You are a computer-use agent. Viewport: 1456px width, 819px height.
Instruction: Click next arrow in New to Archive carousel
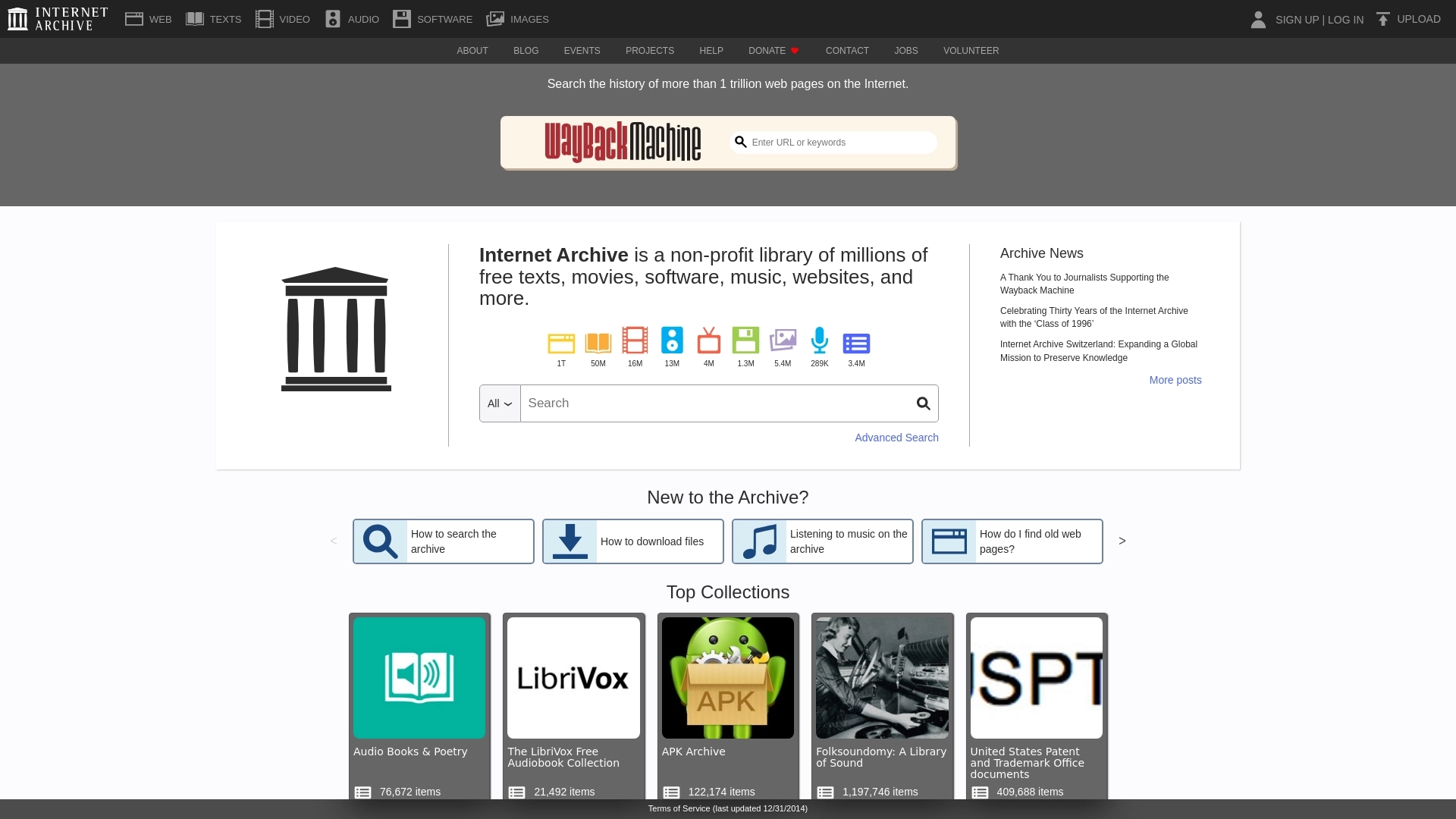(x=1122, y=541)
